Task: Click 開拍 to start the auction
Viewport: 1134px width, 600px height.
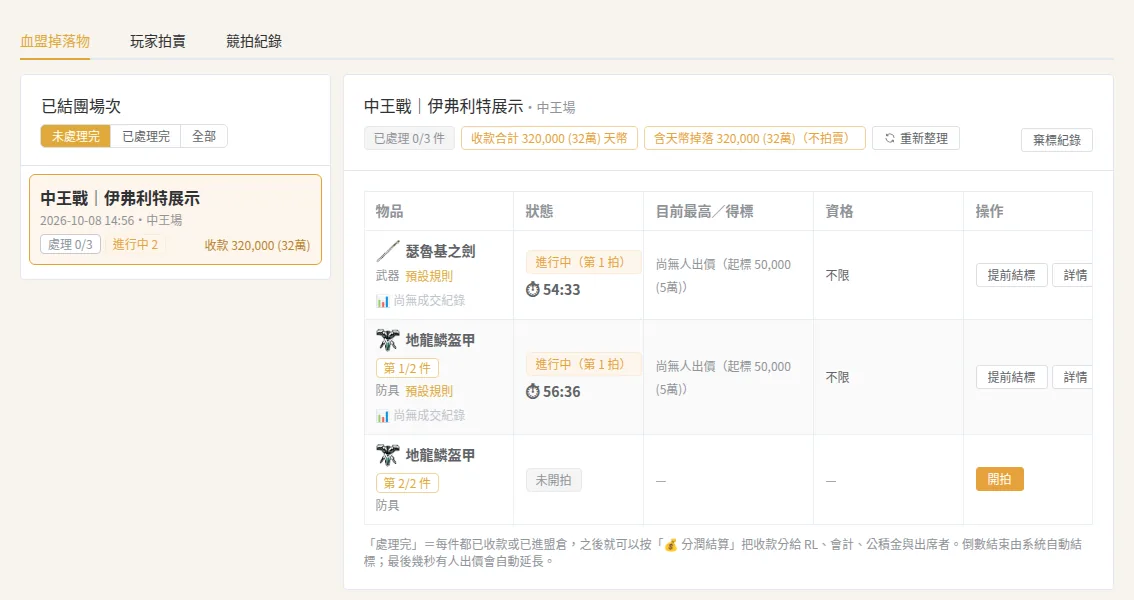Action: (x=999, y=479)
